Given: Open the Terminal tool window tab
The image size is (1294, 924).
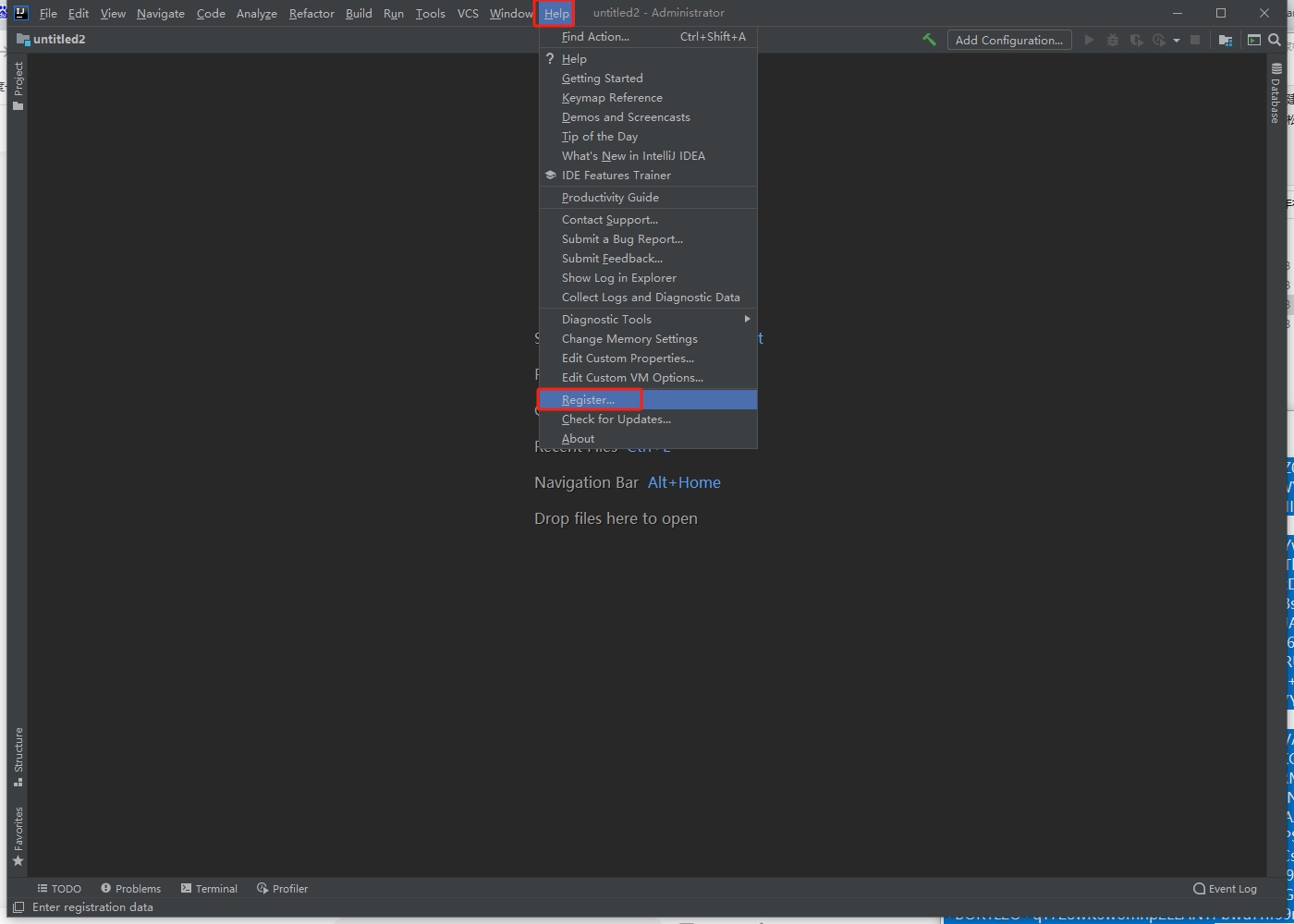Looking at the screenshot, I should (x=209, y=888).
